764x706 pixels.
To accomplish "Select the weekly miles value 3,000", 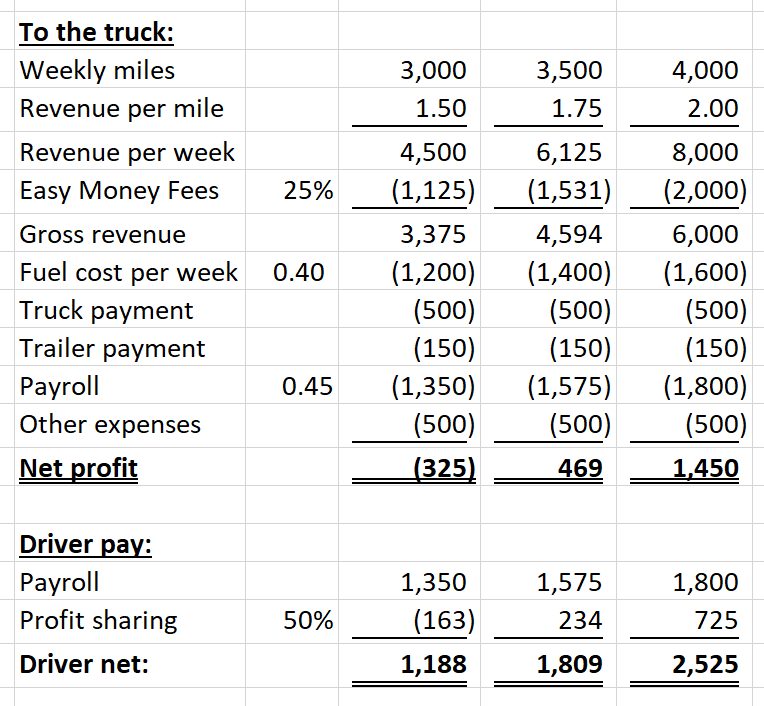I will [433, 70].
